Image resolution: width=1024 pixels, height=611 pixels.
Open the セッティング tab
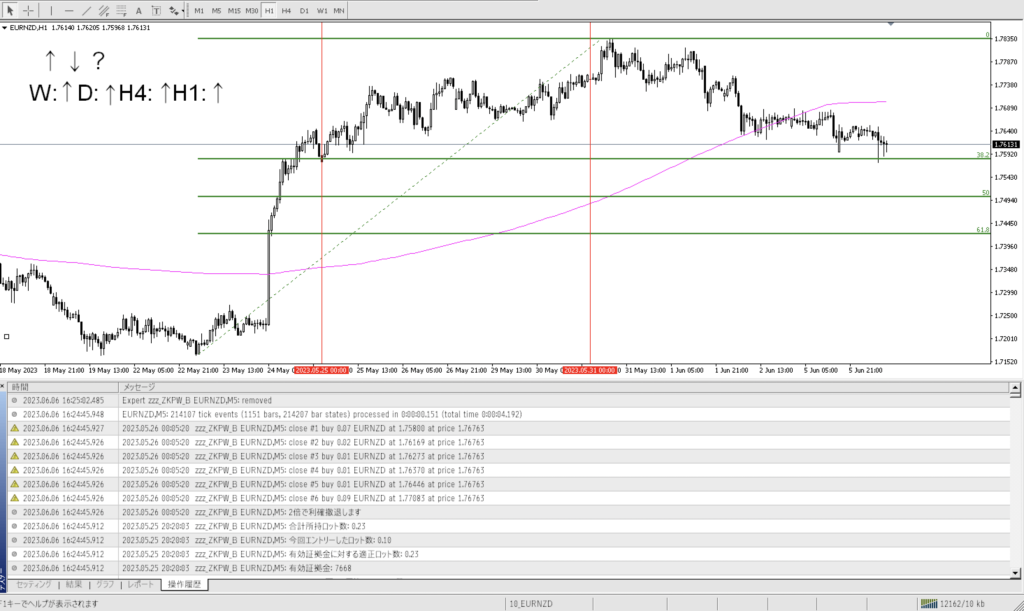click(34, 584)
